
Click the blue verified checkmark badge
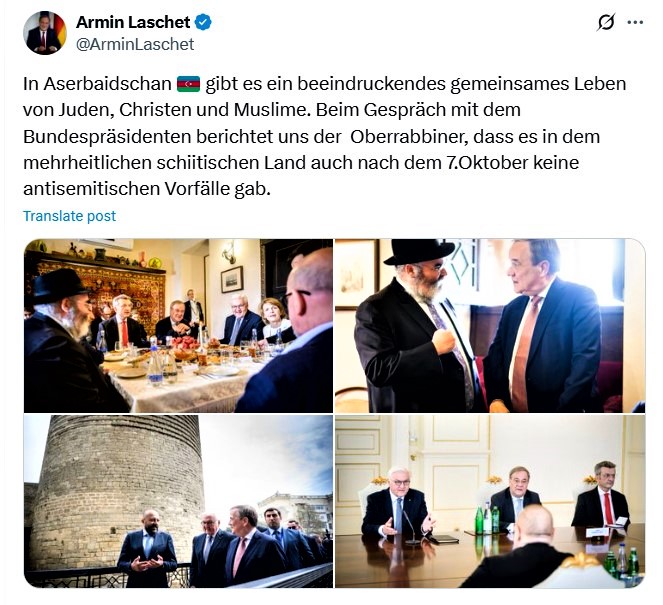pos(203,22)
